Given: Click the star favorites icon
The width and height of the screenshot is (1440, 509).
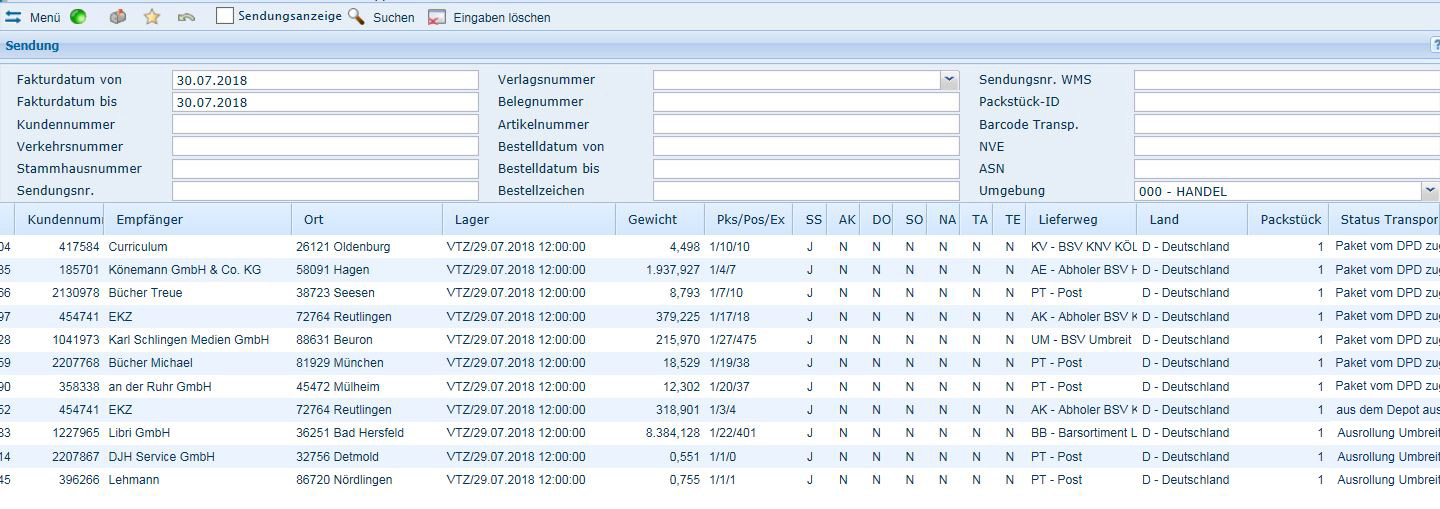Looking at the screenshot, I should (152, 17).
